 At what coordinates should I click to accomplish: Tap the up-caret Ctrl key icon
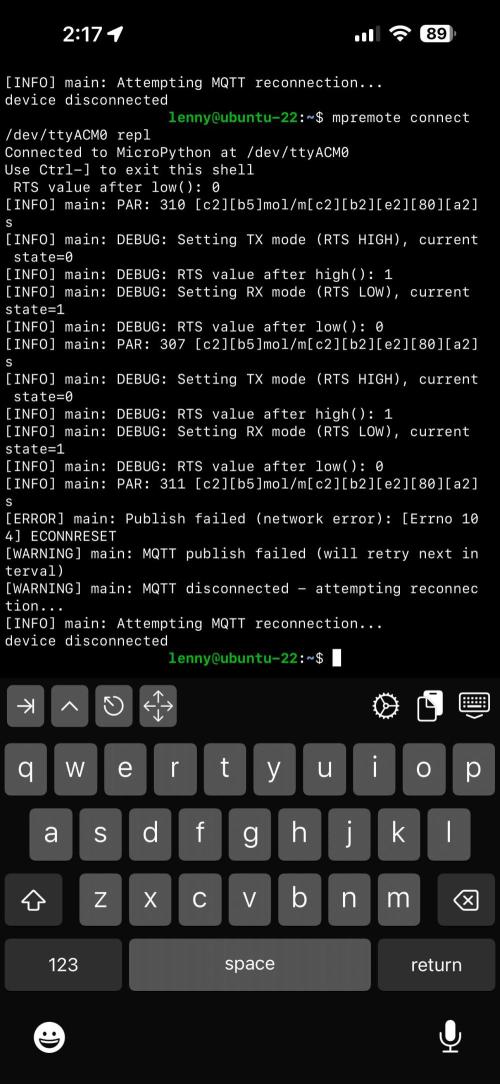(69, 706)
